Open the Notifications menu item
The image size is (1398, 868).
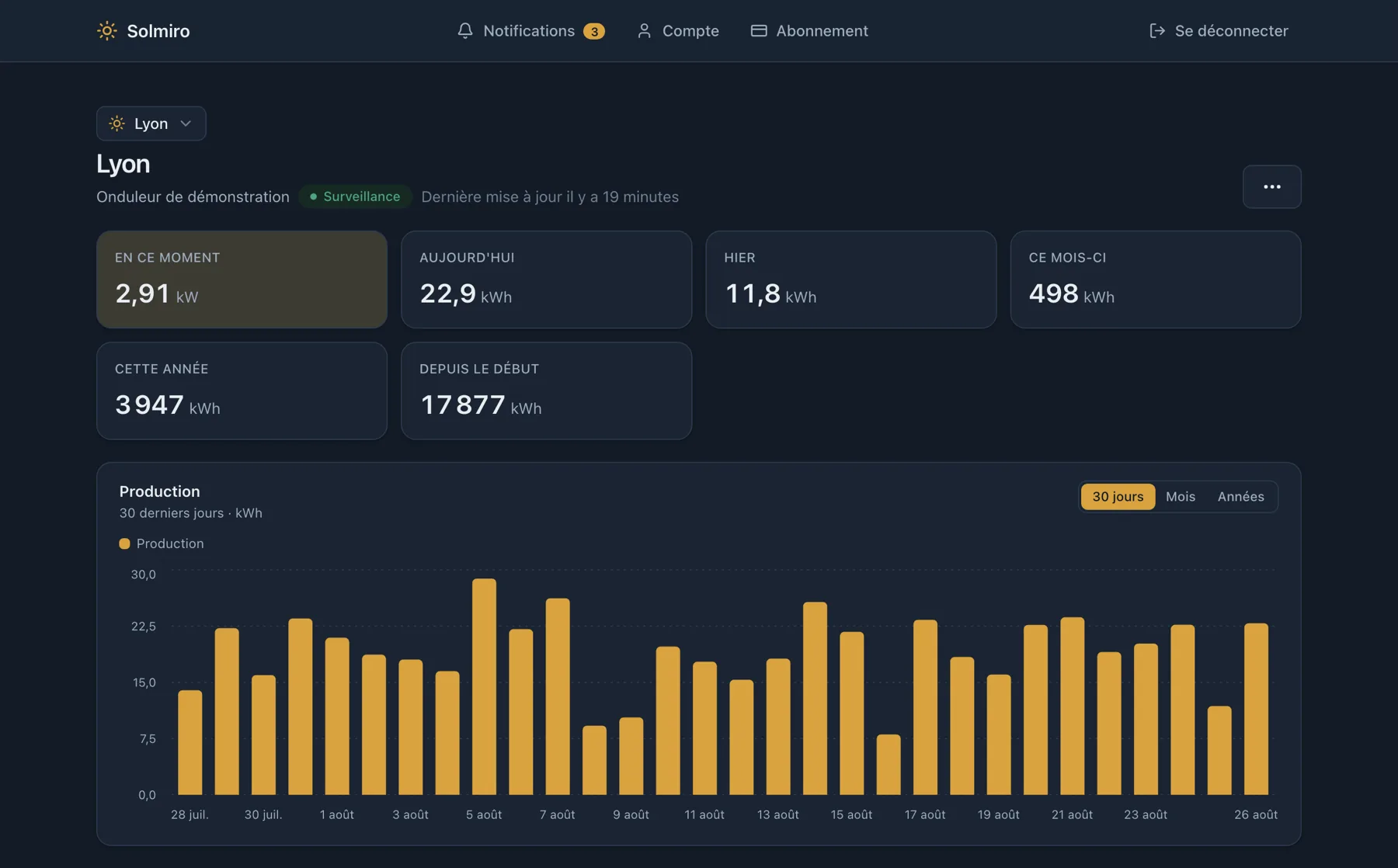click(530, 30)
